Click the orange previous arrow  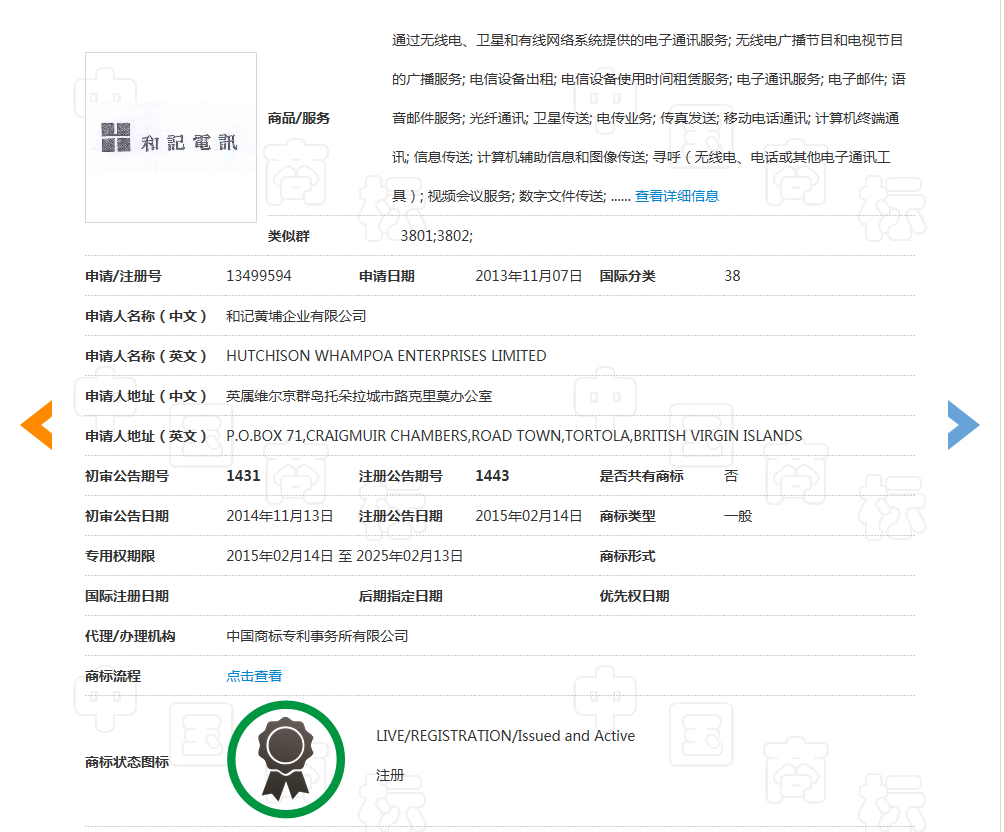point(37,424)
